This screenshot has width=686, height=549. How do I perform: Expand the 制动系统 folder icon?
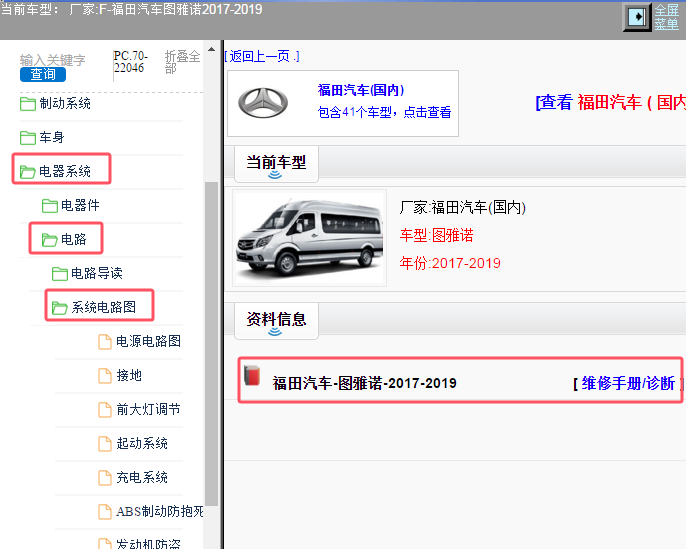coord(28,104)
